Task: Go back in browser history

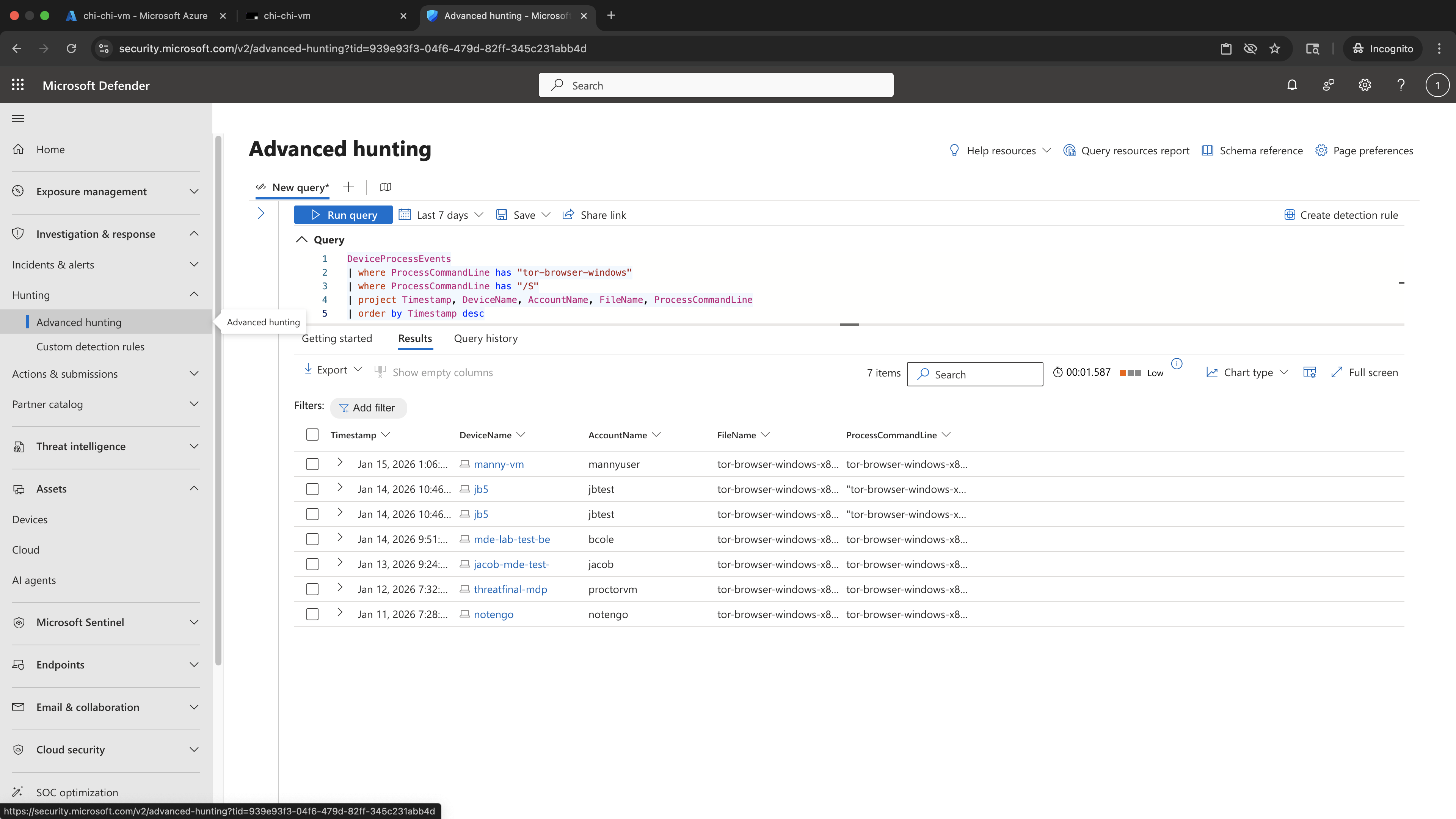Action: [x=17, y=49]
